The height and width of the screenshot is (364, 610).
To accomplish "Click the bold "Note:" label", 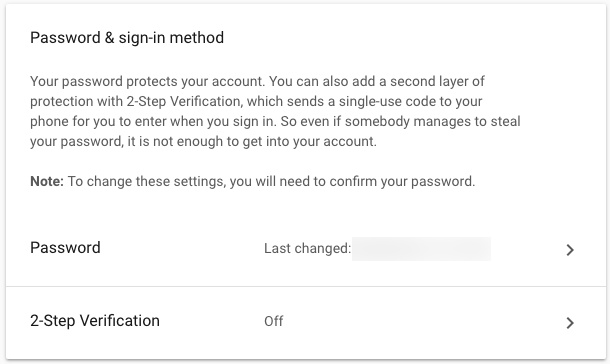I will [47, 181].
